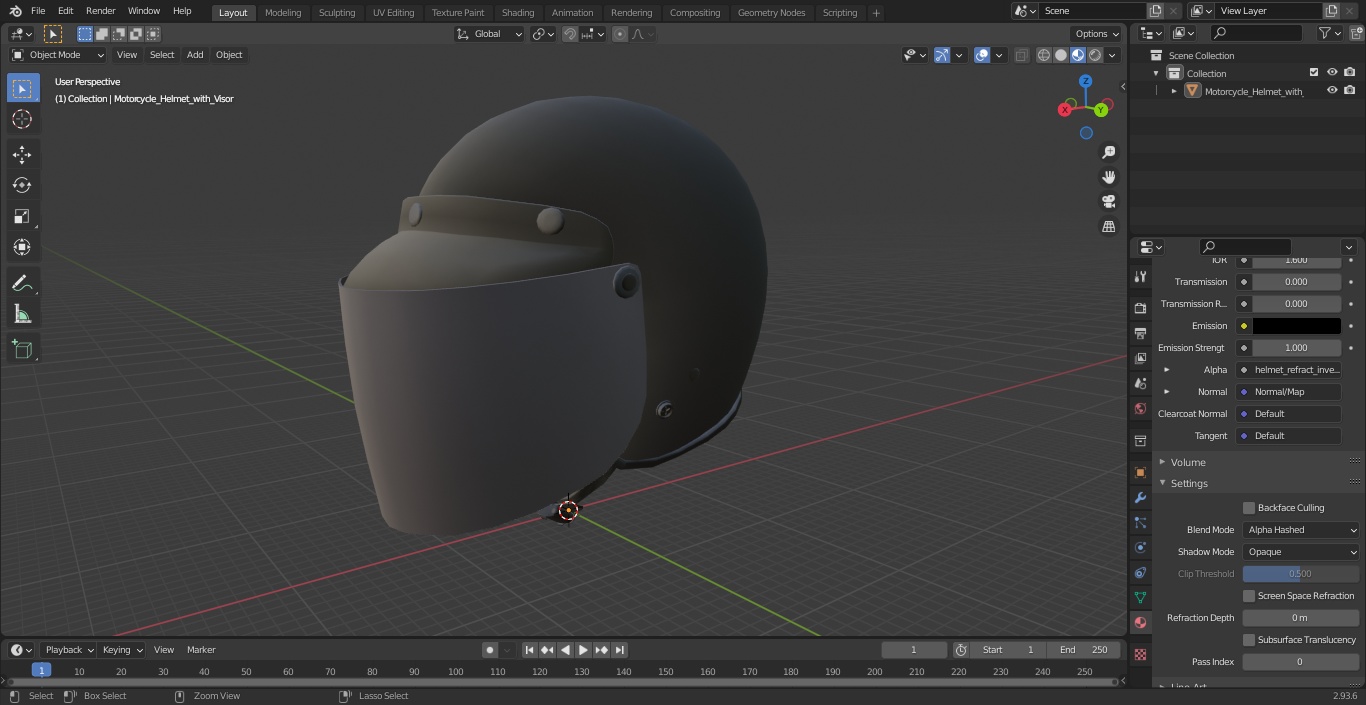
Task: Toggle auto keying record button
Action: pos(490,650)
